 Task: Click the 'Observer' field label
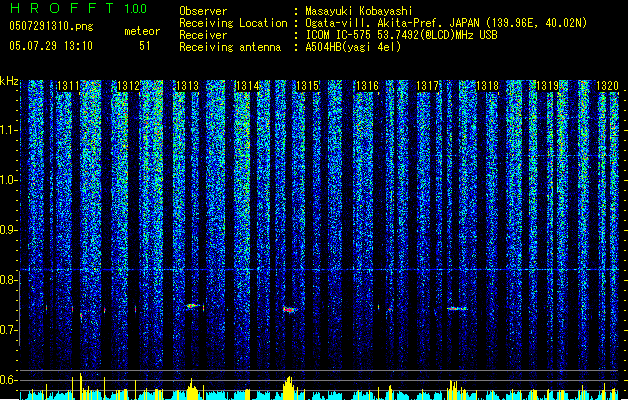(x=203, y=11)
